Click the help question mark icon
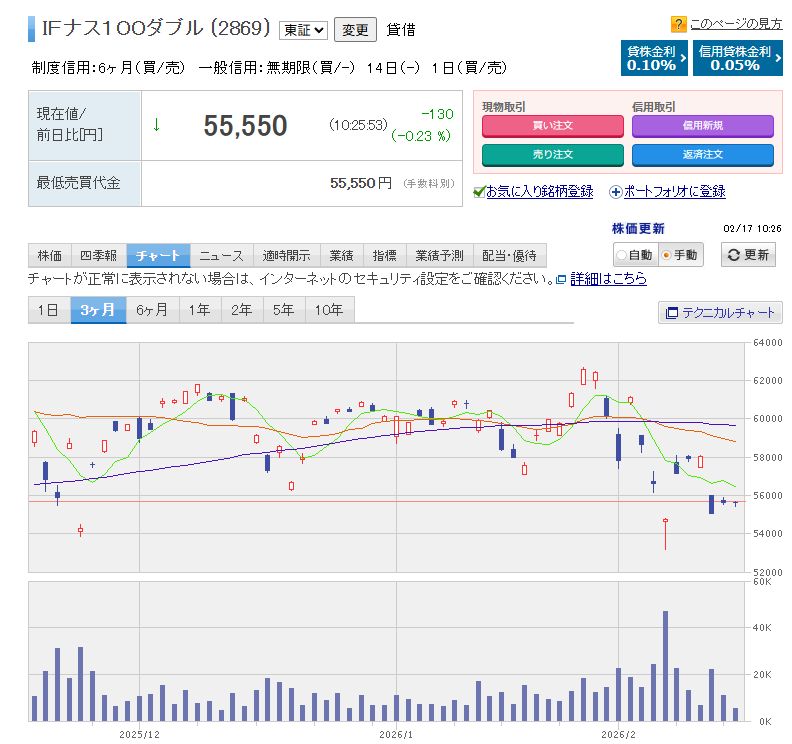This screenshot has height=744, width=792. point(679,24)
